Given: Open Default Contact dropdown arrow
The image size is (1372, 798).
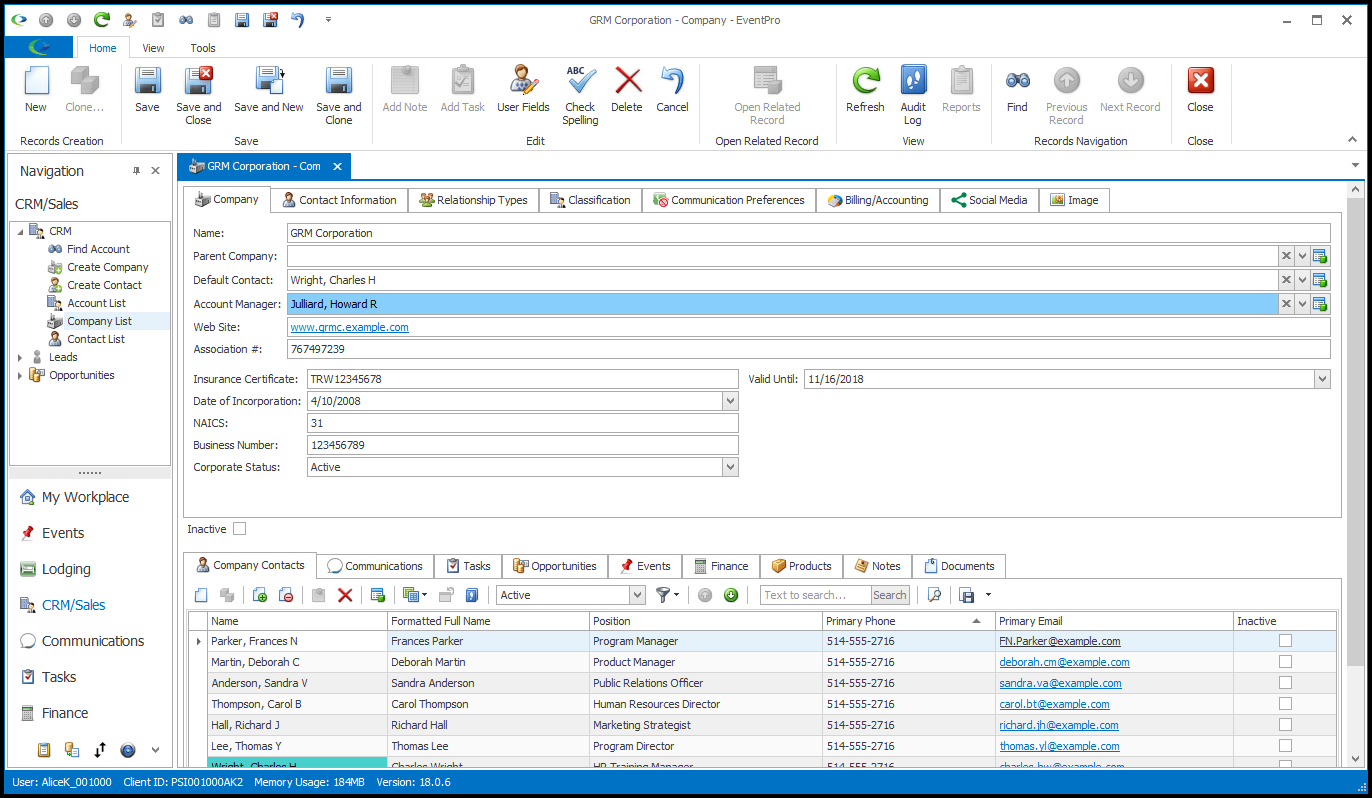Looking at the screenshot, I should tap(1302, 280).
